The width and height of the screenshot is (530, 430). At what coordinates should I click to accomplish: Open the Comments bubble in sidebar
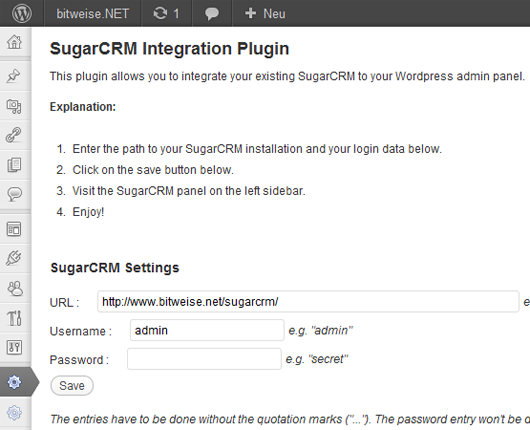[x=14, y=194]
